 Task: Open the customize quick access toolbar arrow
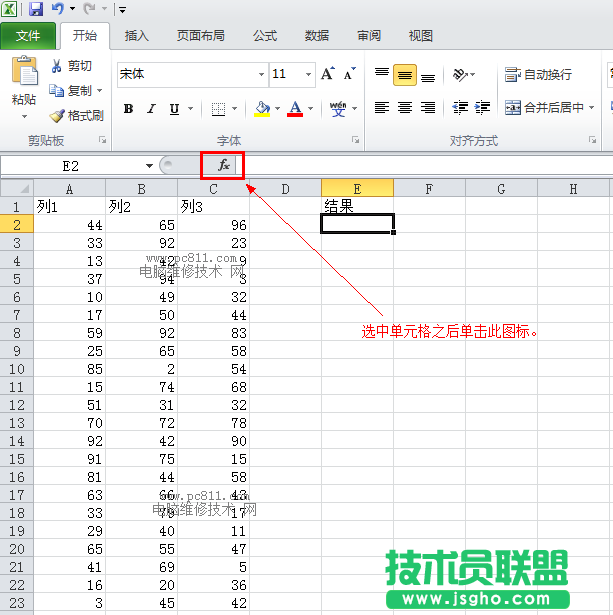122,9
